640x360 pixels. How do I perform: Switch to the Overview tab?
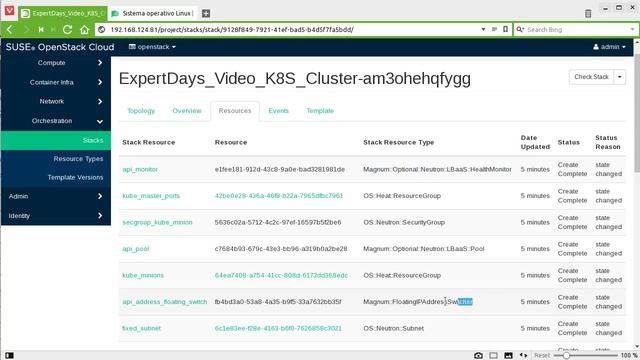187,111
